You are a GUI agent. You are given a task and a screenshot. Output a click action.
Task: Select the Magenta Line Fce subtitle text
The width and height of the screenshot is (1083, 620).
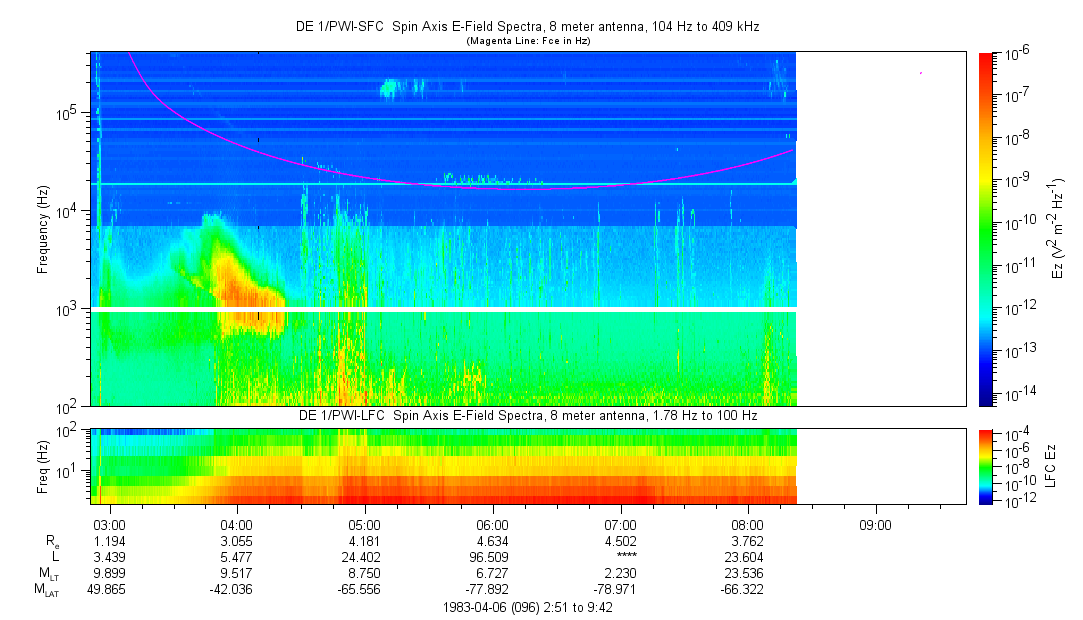pos(530,40)
